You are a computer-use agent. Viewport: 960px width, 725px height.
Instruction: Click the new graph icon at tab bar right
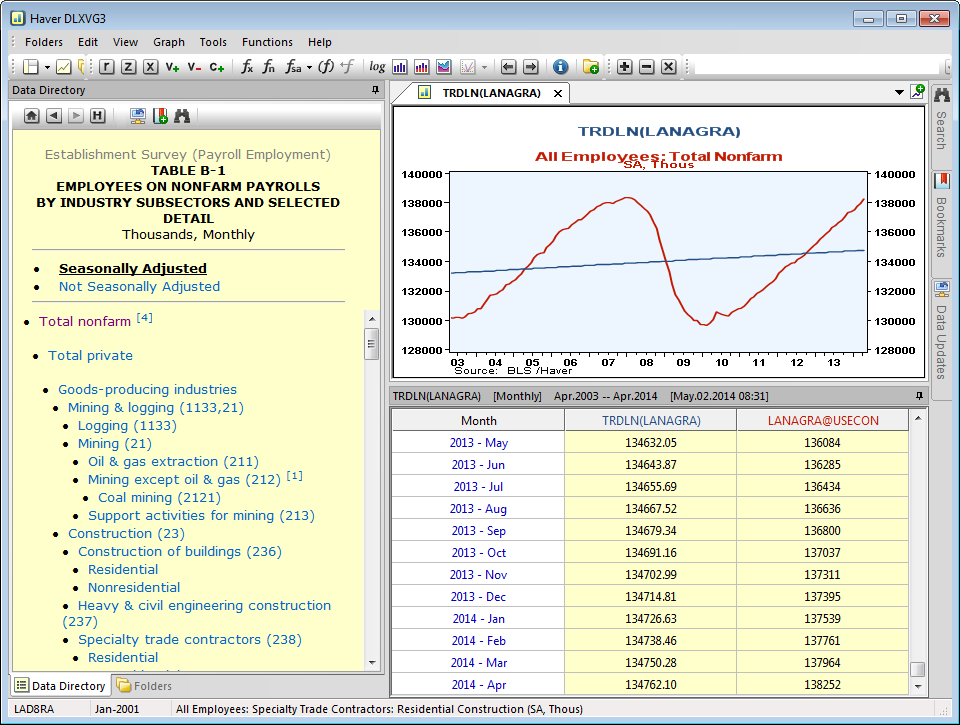coord(918,92)
